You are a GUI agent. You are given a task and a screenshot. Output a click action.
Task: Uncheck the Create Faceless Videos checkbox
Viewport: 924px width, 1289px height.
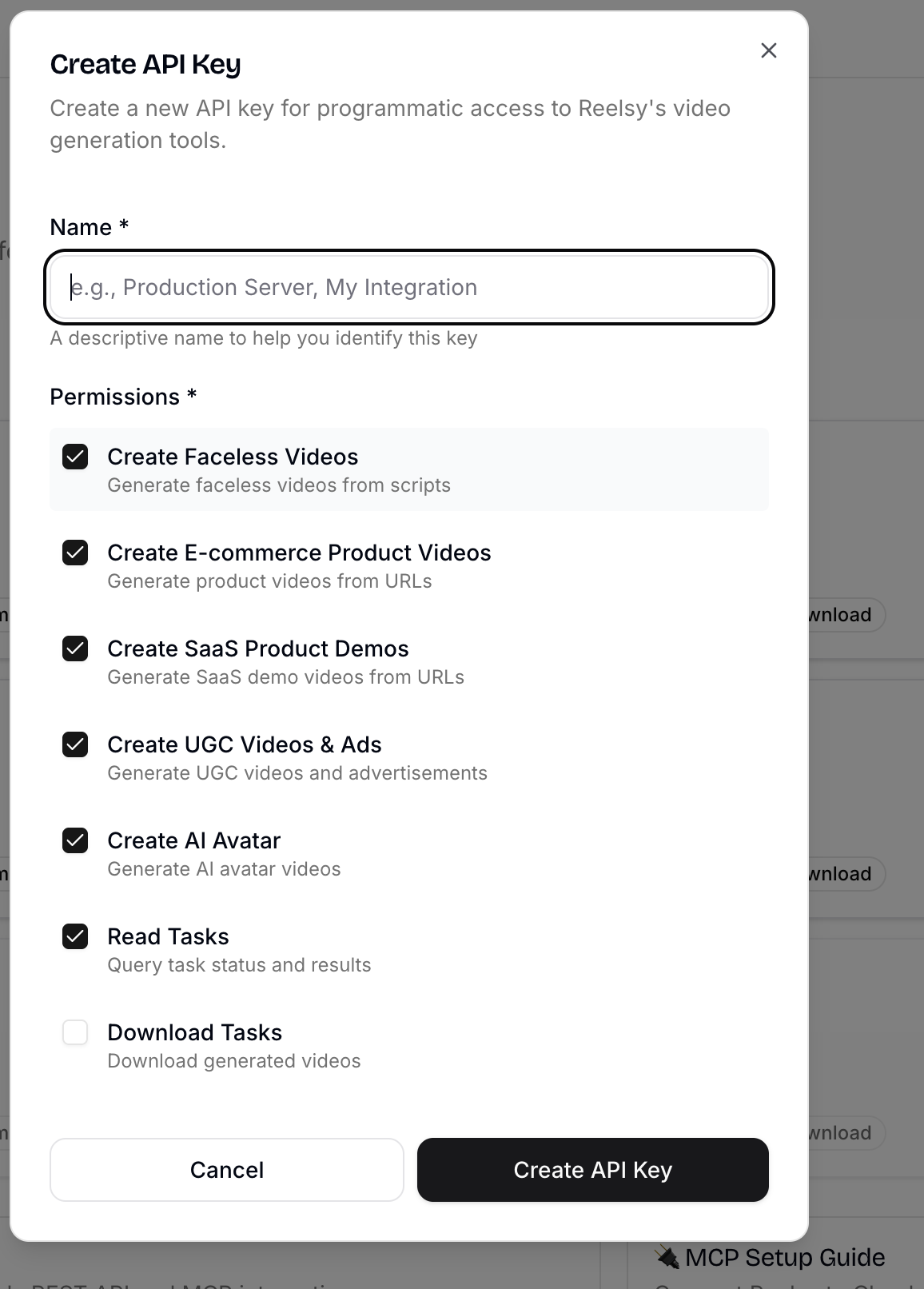pos(75,457)
